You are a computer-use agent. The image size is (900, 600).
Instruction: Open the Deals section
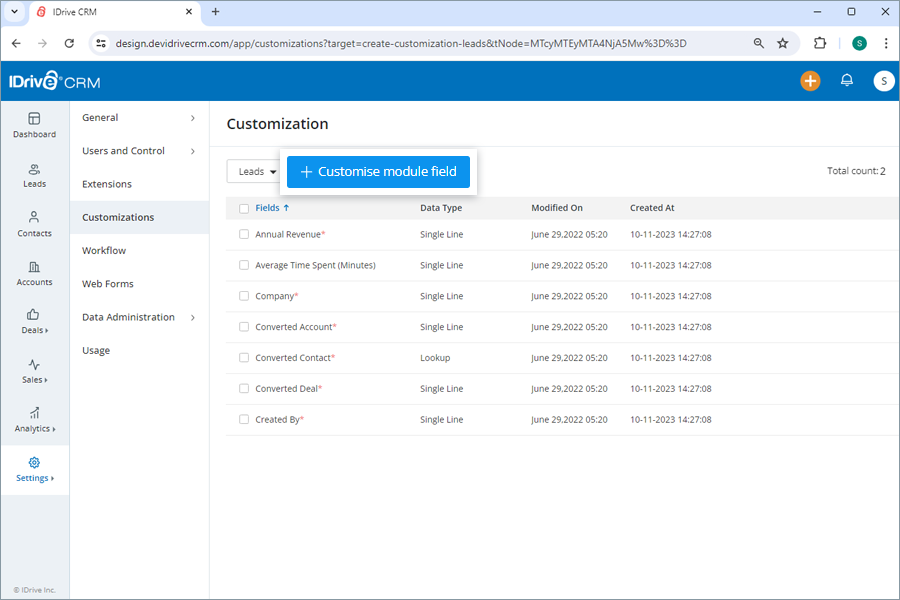[34, 324]
